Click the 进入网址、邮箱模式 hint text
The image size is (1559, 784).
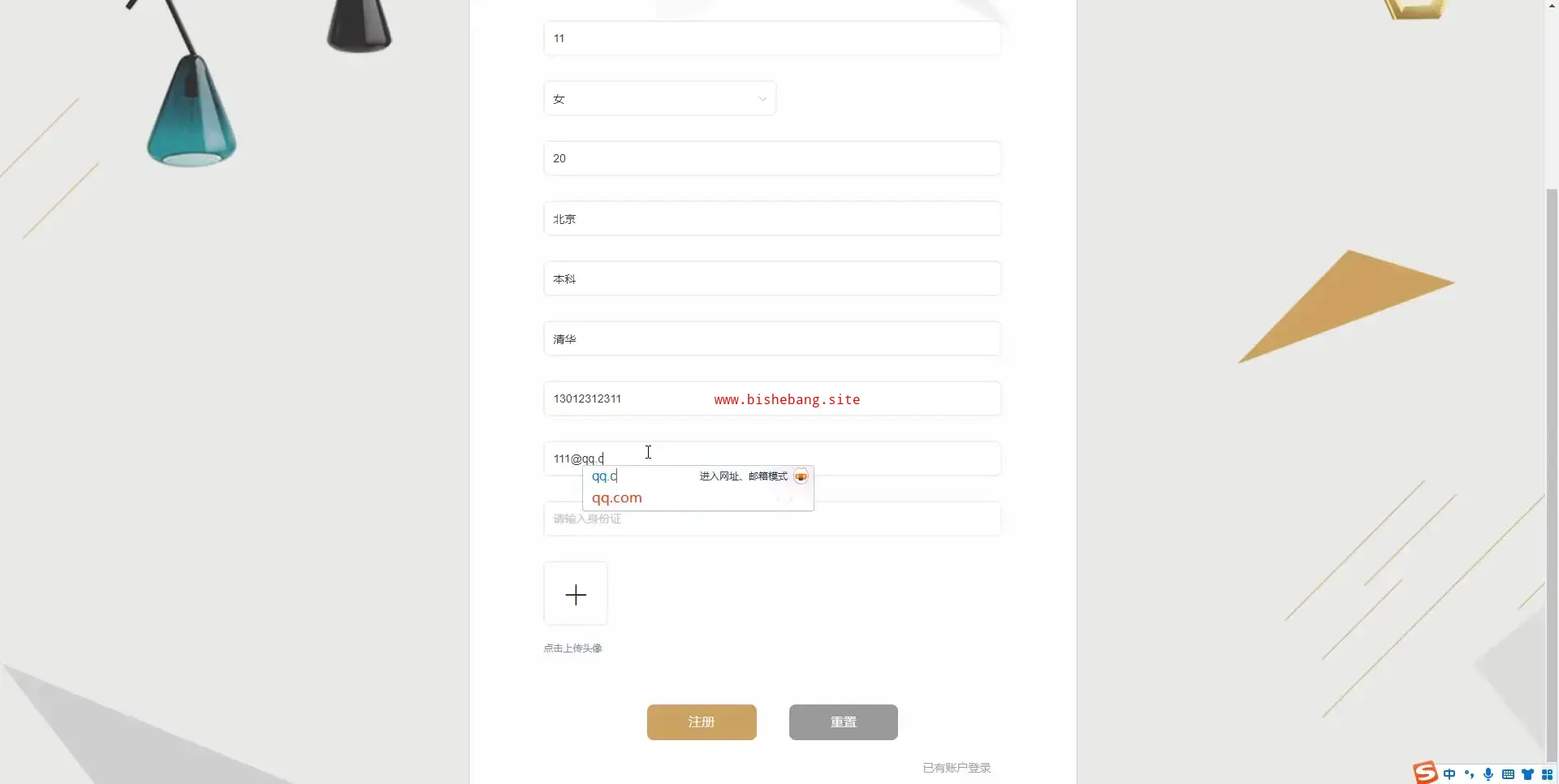point(743,476)
